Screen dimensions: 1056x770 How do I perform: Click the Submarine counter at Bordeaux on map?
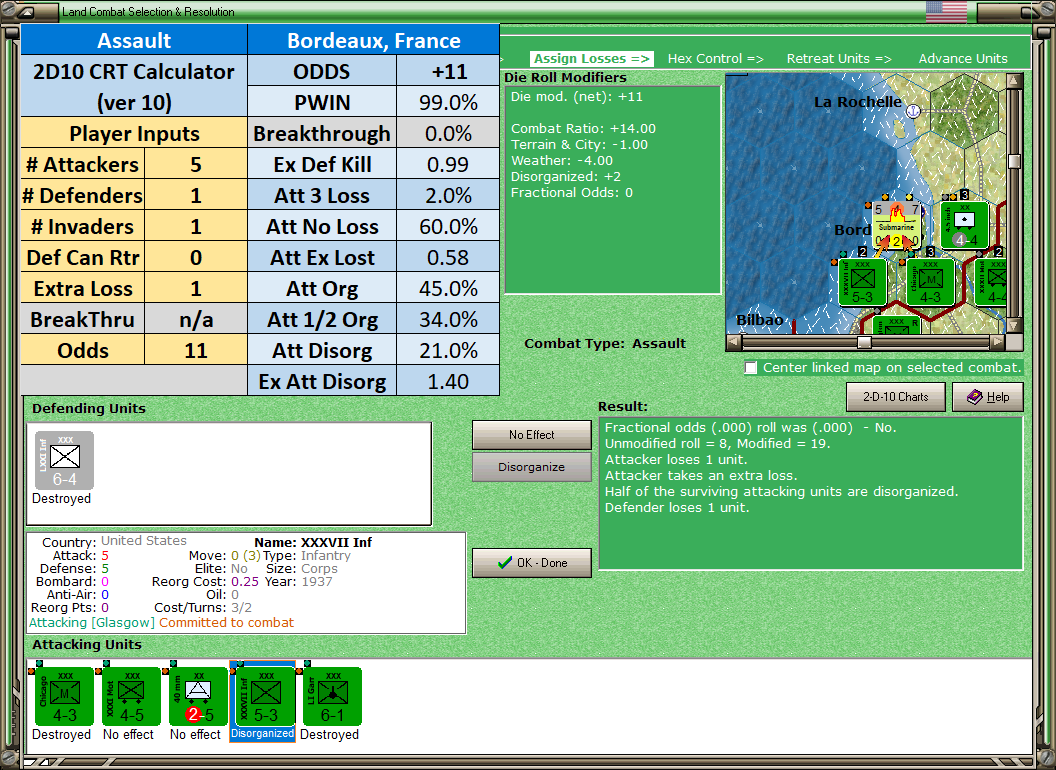click(896, 226)
